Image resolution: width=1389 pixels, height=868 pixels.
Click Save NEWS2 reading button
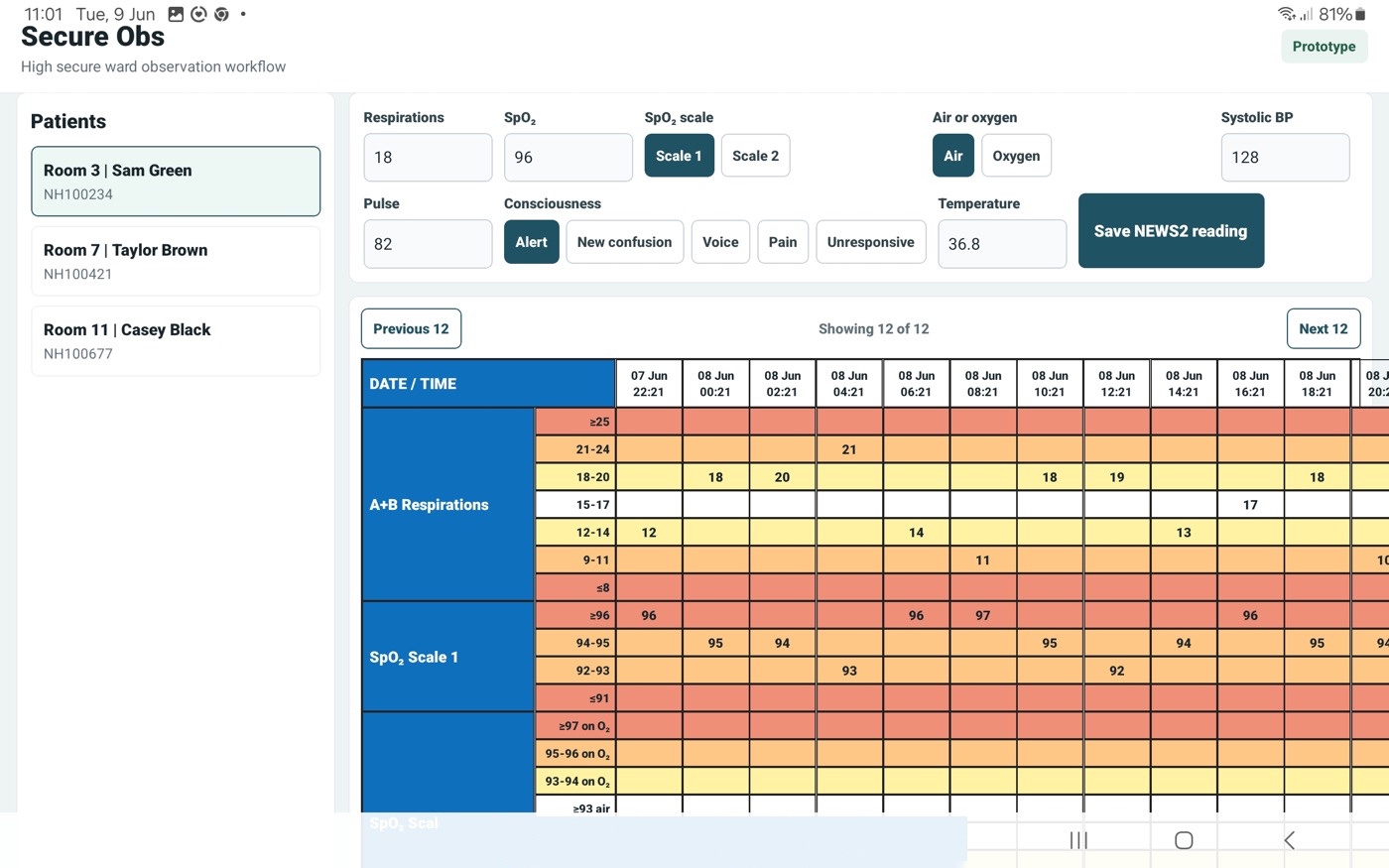pyautogui.click(x=1171, y=230)
